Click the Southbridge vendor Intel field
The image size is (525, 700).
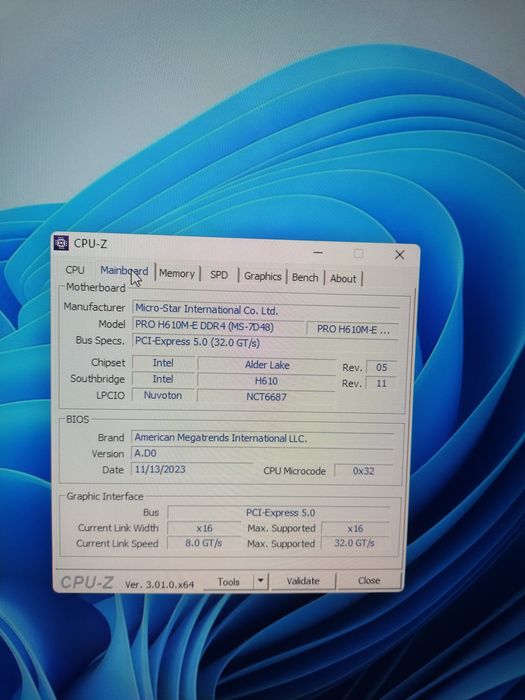[163, 379]
